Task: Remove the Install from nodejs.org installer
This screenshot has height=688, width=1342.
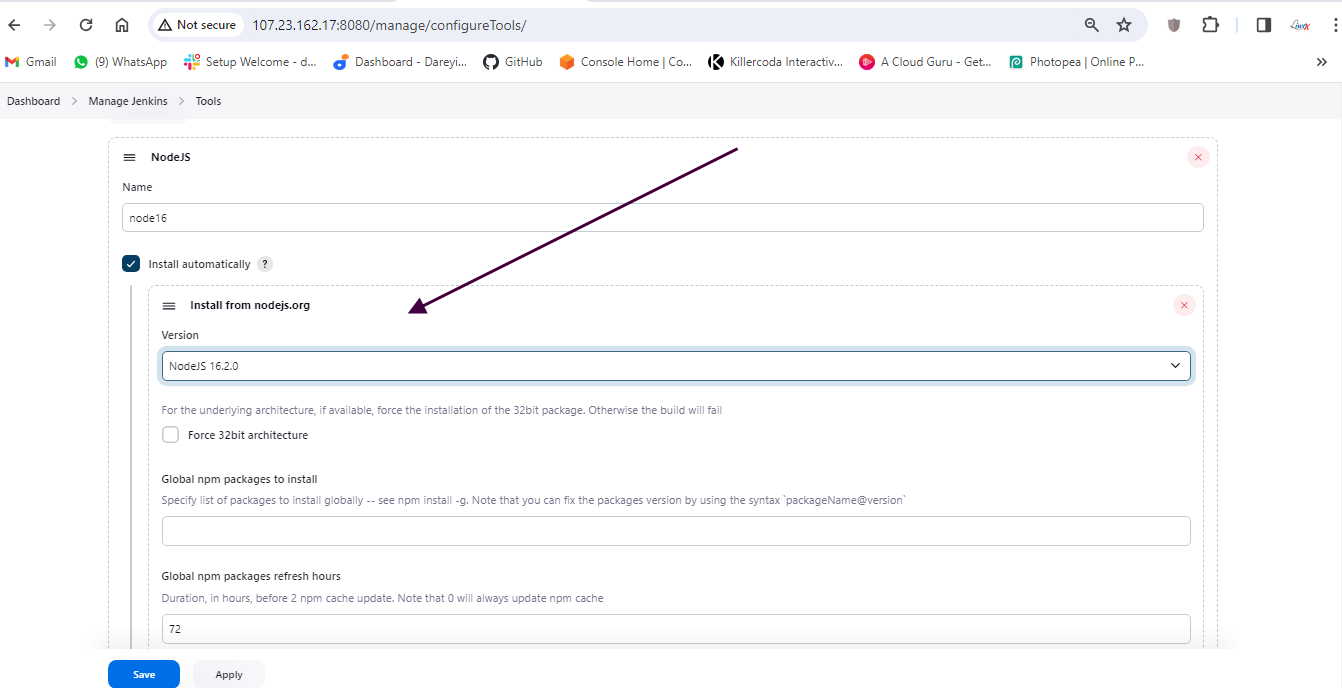Action: click(1184, 305)
